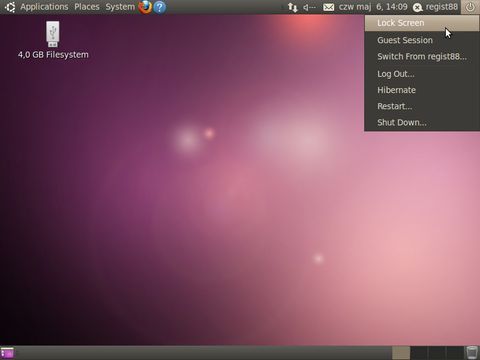
Task: Click the 4,0 GB Filesystem label
Action: pos(53,55)
